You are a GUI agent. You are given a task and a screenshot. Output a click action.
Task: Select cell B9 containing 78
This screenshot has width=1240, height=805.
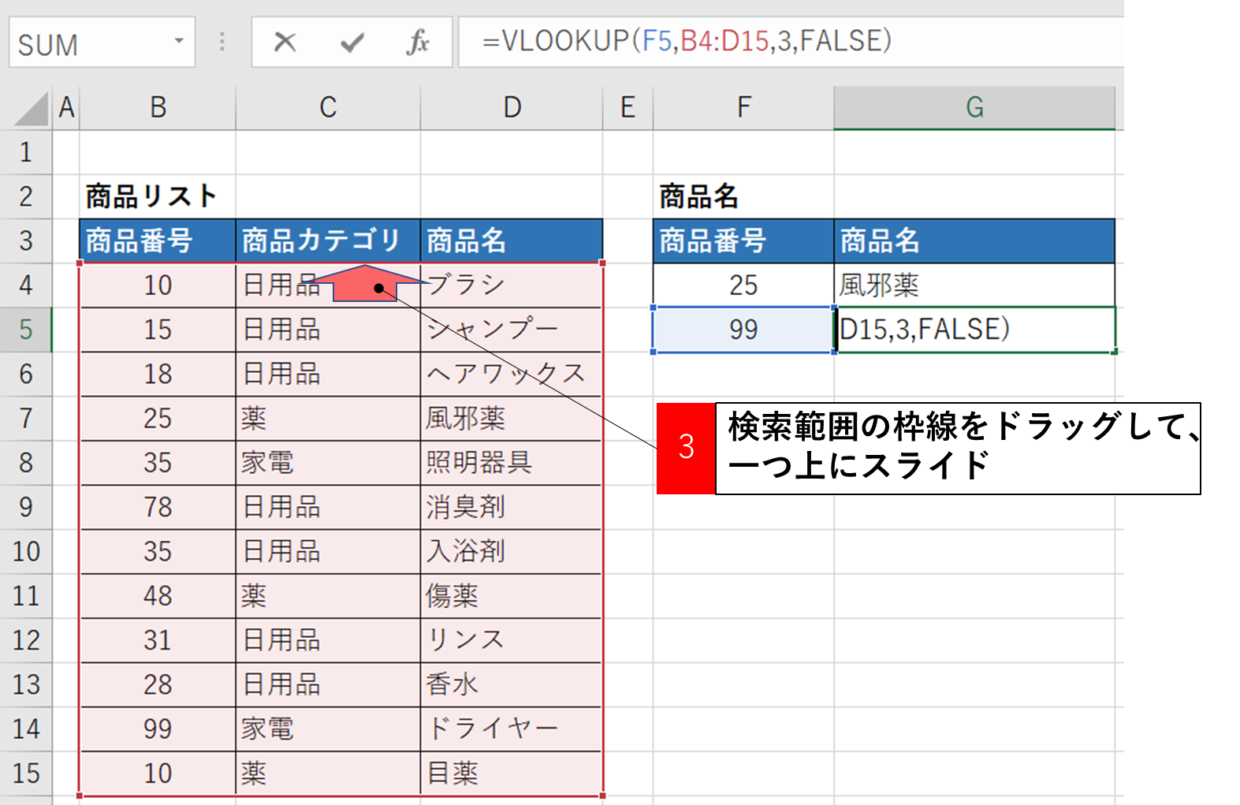point(157,507)
